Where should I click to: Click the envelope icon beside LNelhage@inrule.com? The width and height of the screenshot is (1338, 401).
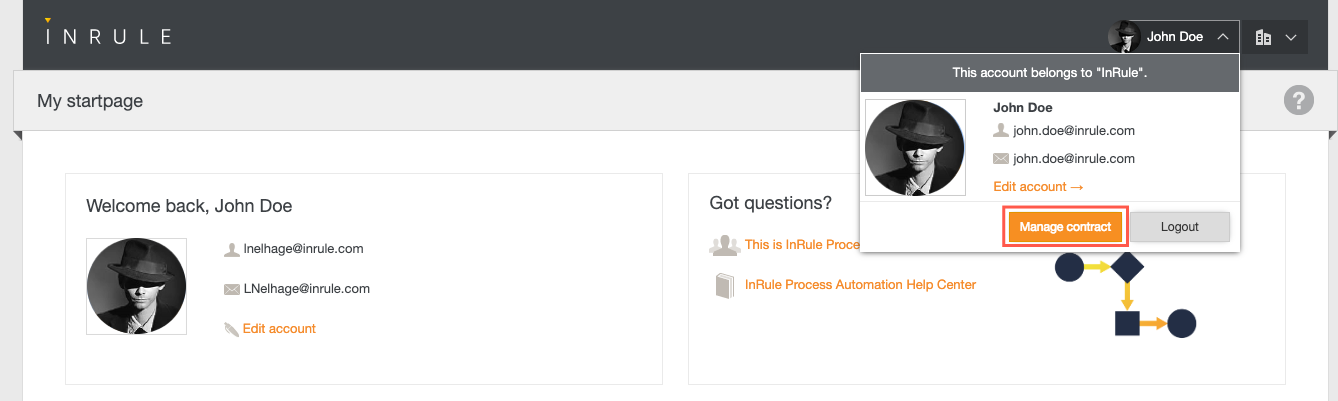coord(232,289)
